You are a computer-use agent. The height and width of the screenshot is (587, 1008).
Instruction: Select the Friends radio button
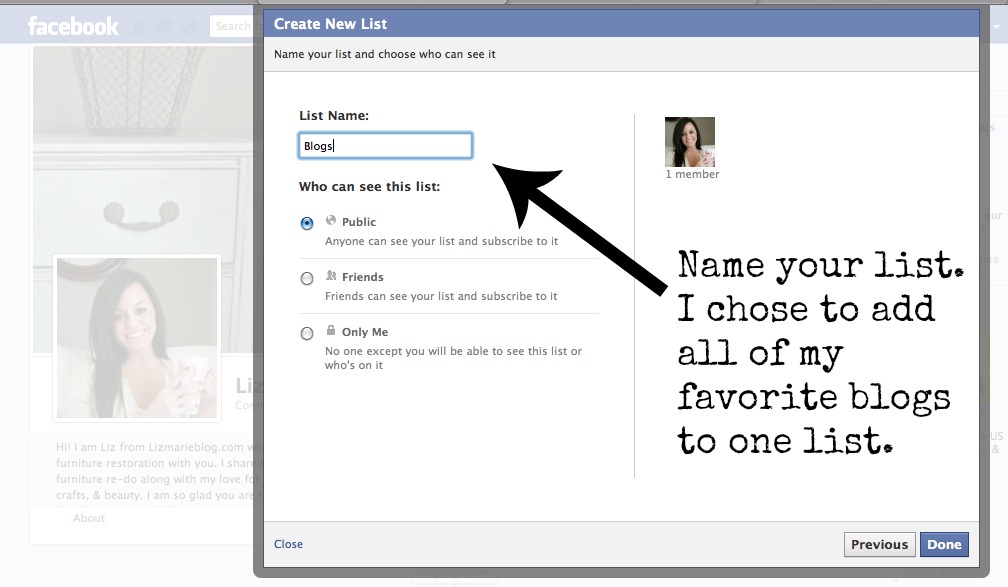[307, 279]
